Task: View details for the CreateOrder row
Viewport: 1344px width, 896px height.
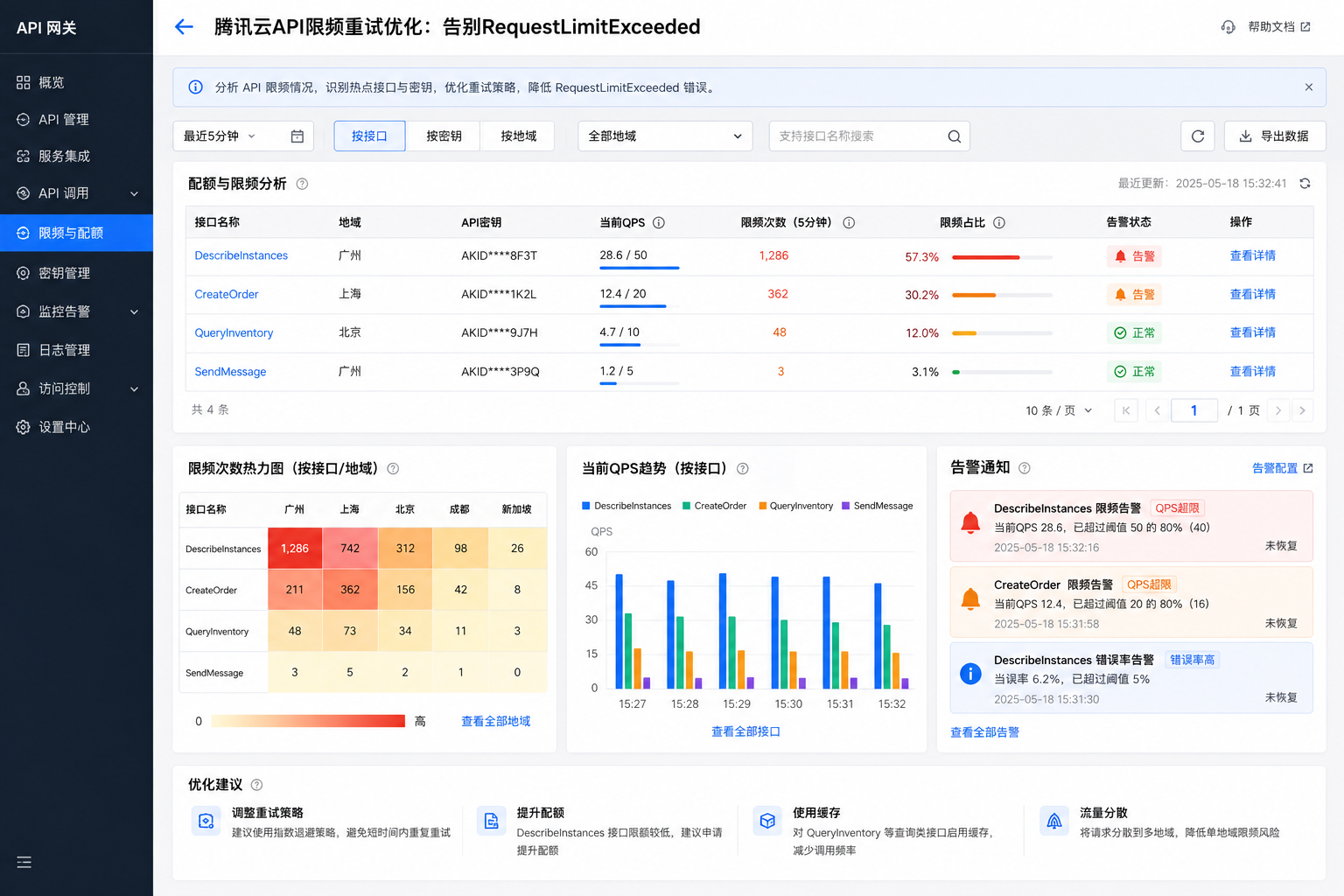Action: click(1252, 294)
